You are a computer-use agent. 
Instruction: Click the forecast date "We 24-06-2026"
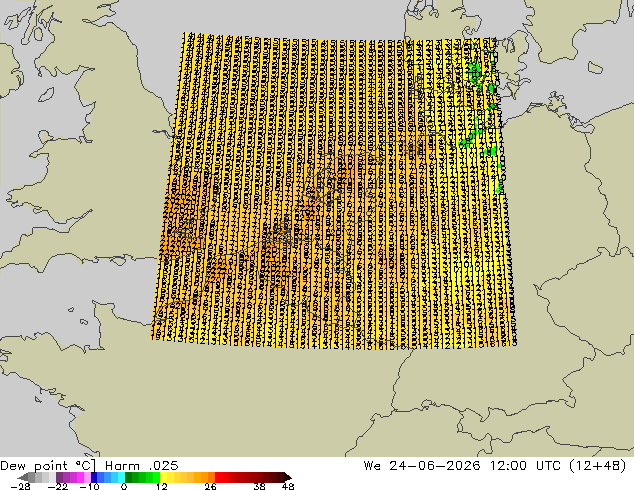click(x=422, y=466)
